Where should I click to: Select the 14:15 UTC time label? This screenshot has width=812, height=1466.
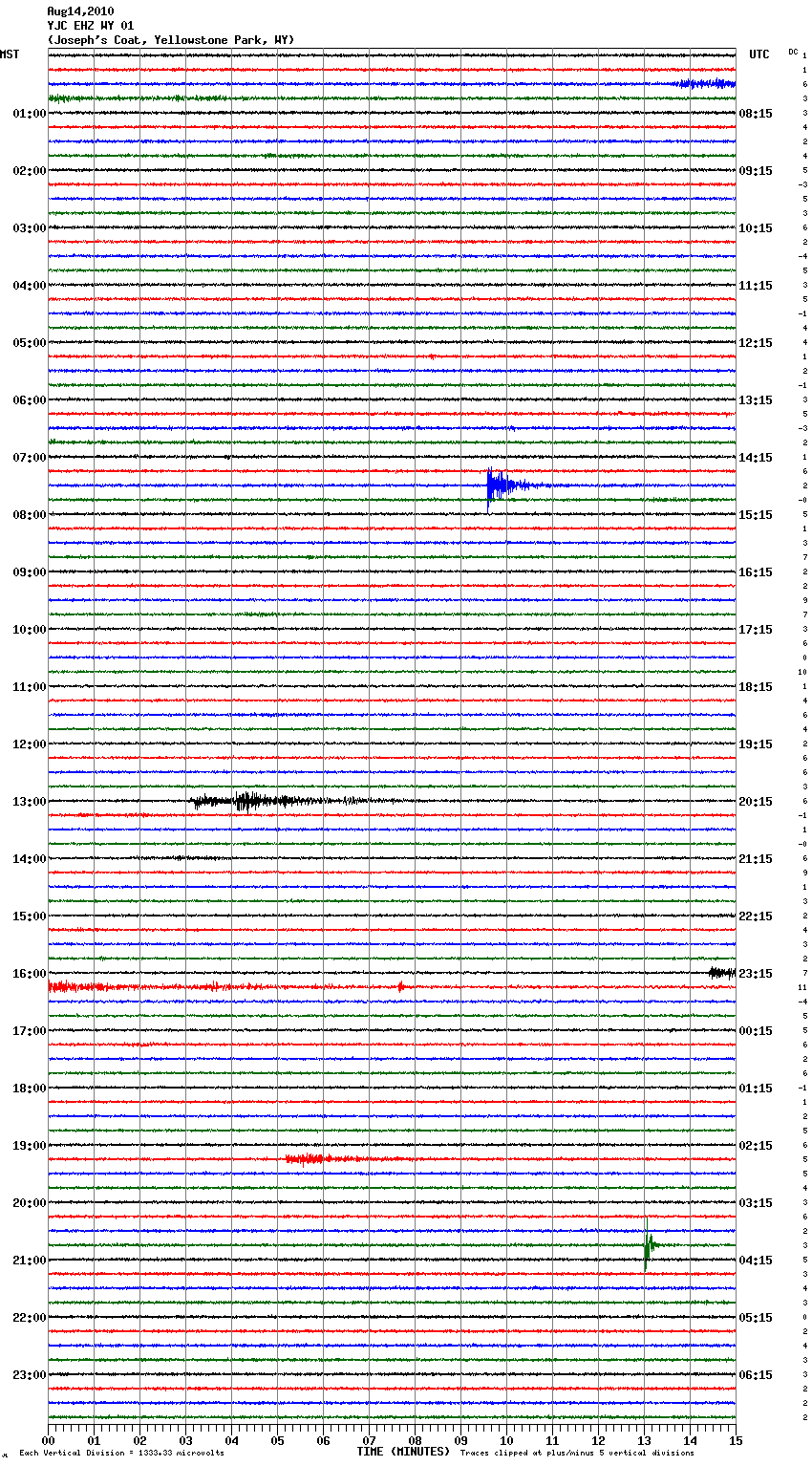756,458
